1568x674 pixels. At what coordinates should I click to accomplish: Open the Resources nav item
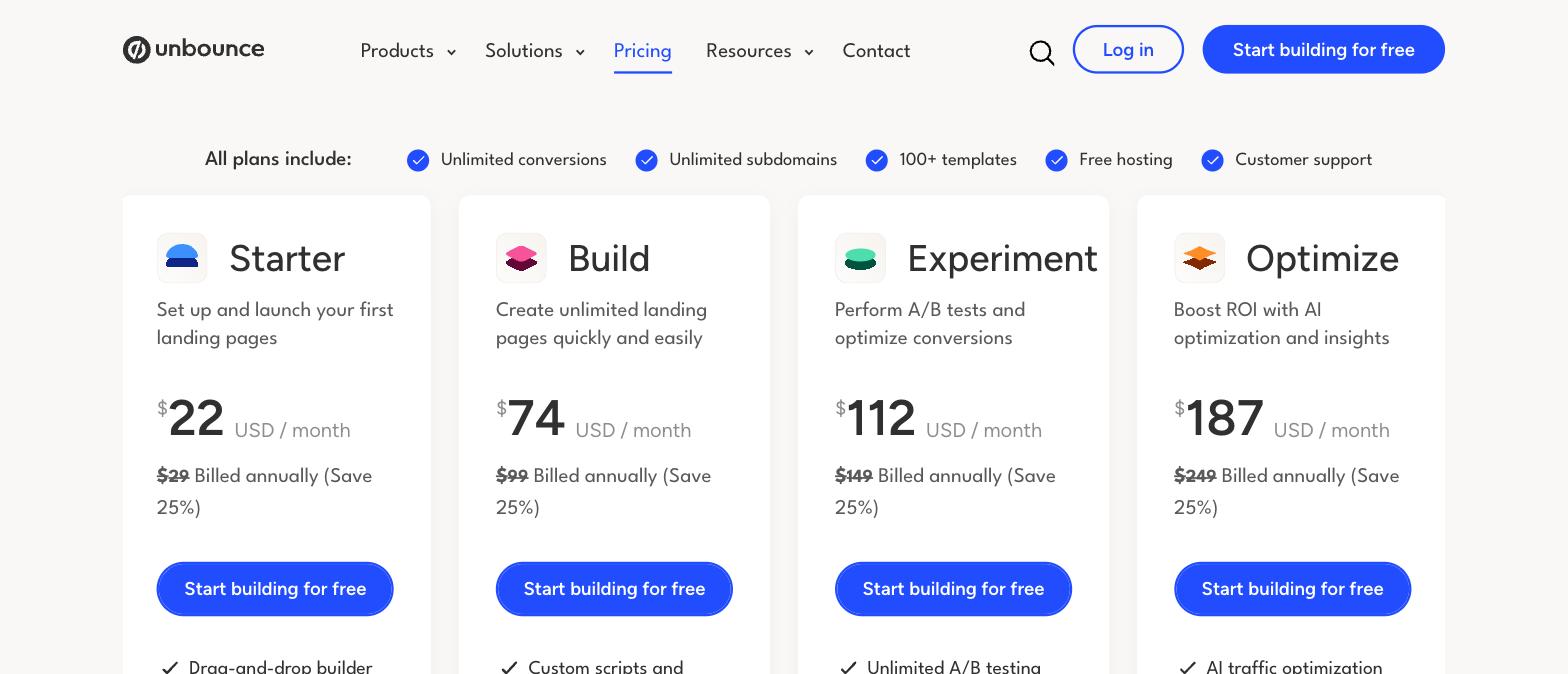(x=749, y=51)
